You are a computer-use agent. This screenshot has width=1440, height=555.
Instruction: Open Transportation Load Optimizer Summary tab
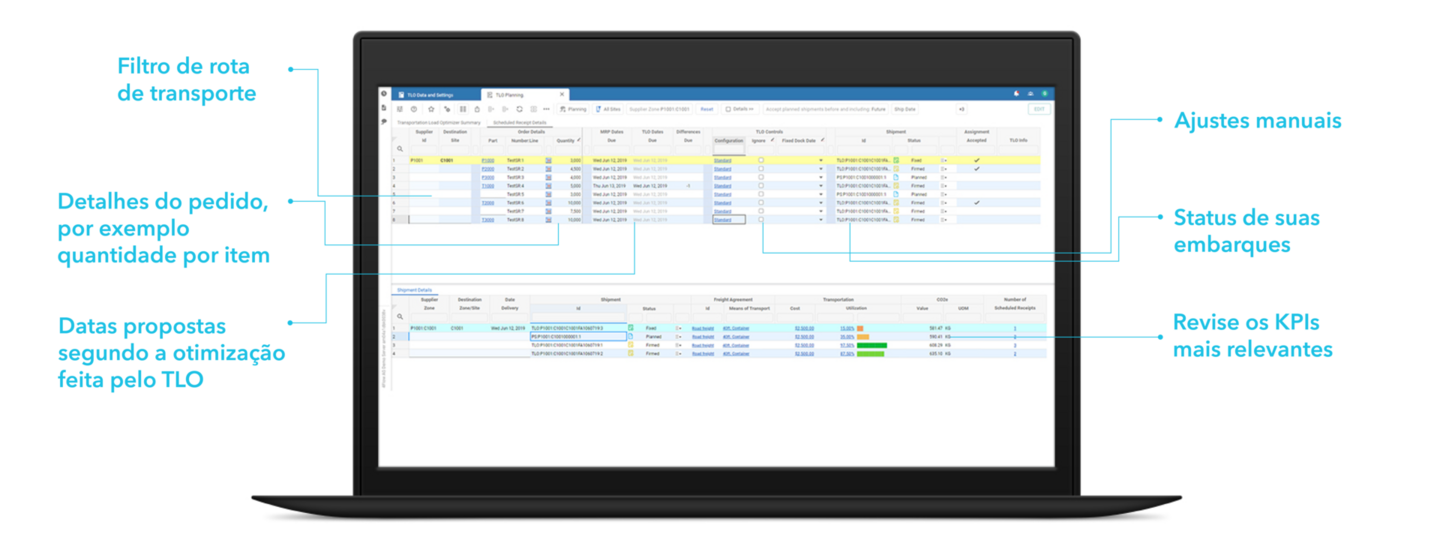coord(439,122)
